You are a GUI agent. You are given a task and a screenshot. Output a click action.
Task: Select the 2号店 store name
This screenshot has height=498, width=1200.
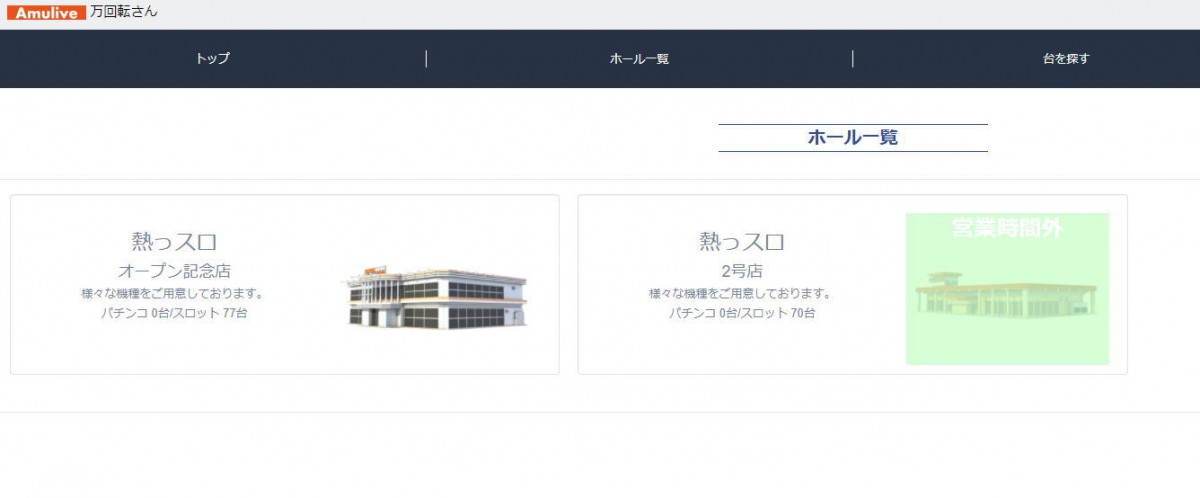point(742,271)
